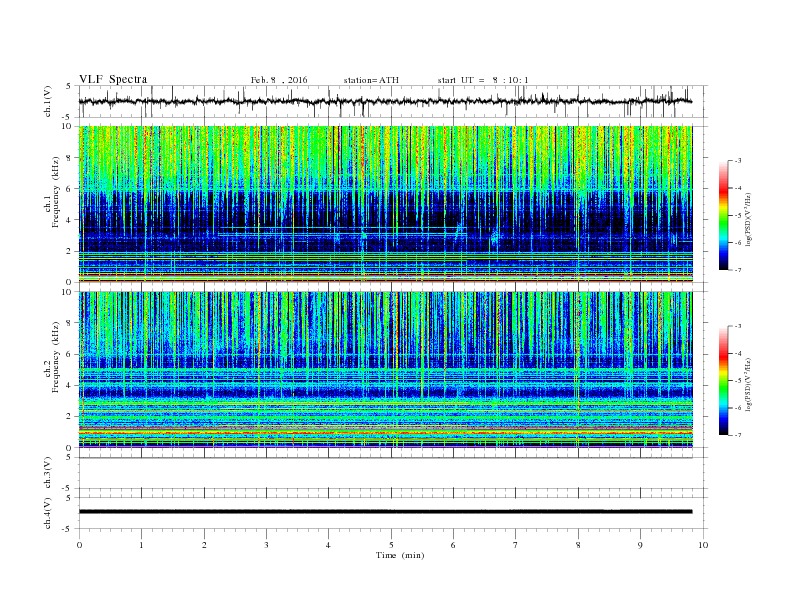This screenshot has width=792, height=612.
Task: Click time axis tick label '3'
Action: pyautogui.click(x=266, y=545)
